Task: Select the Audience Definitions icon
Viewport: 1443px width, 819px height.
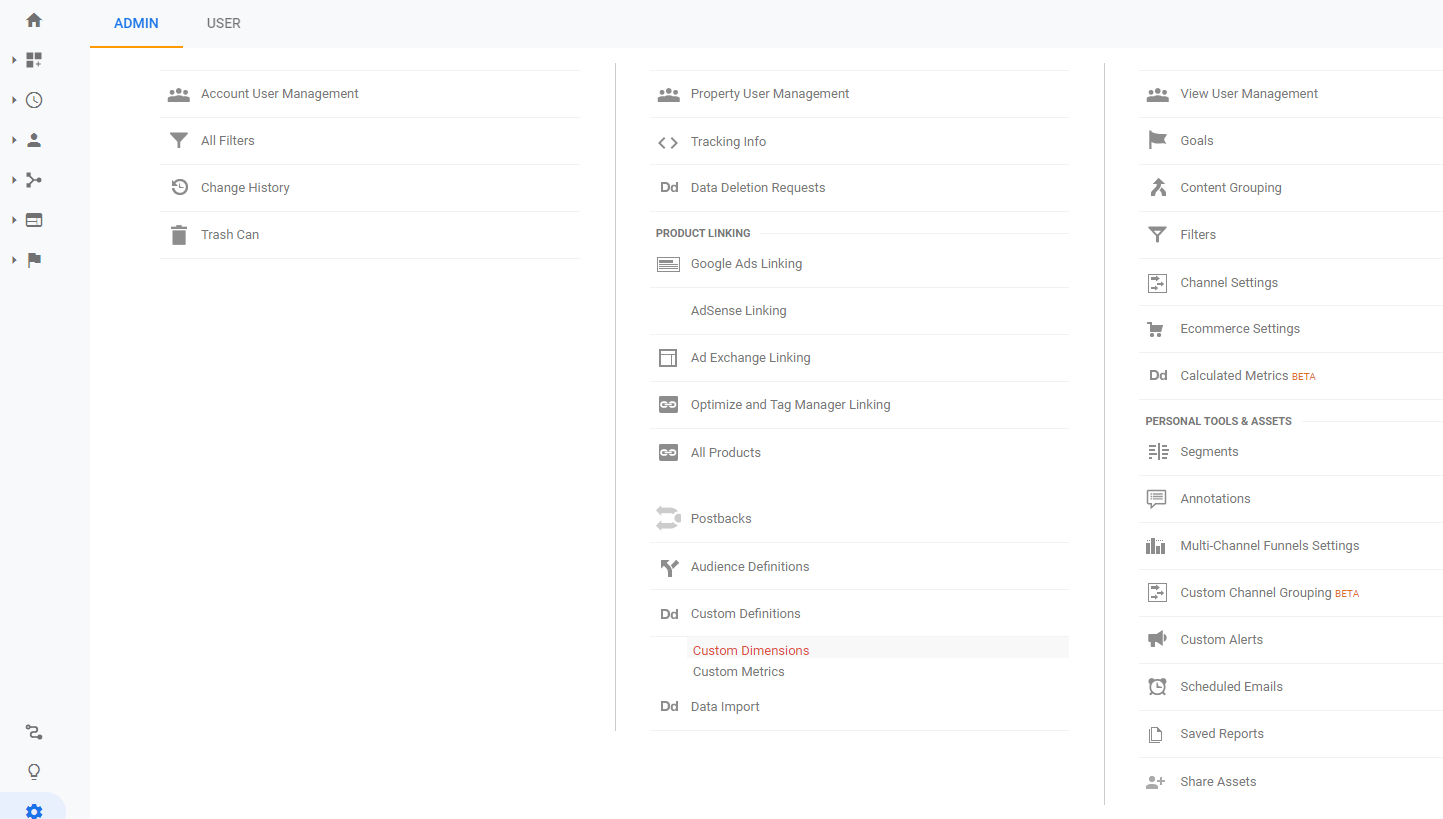Action: coord(667,566)
